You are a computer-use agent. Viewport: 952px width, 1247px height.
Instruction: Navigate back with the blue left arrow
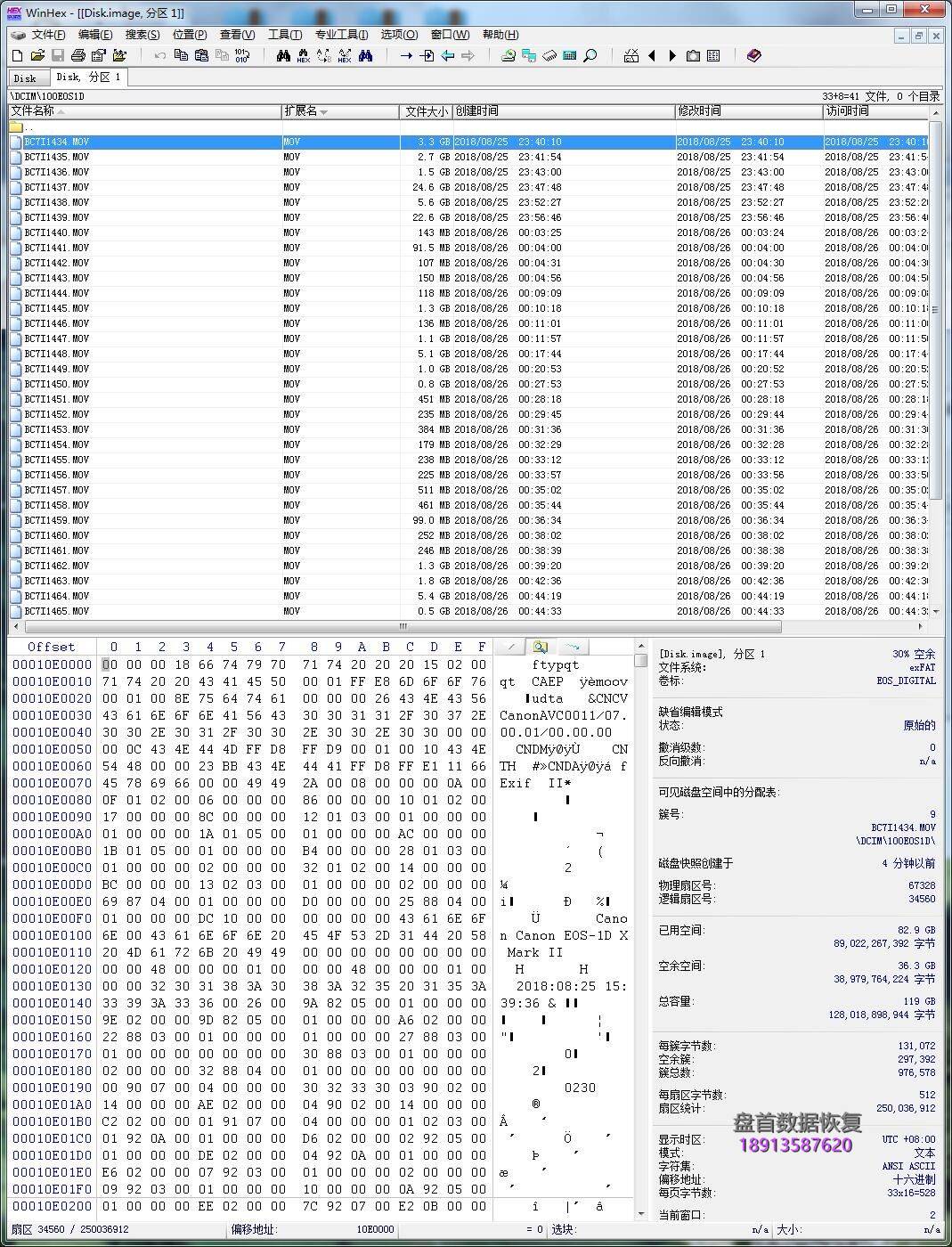(447, 55)
